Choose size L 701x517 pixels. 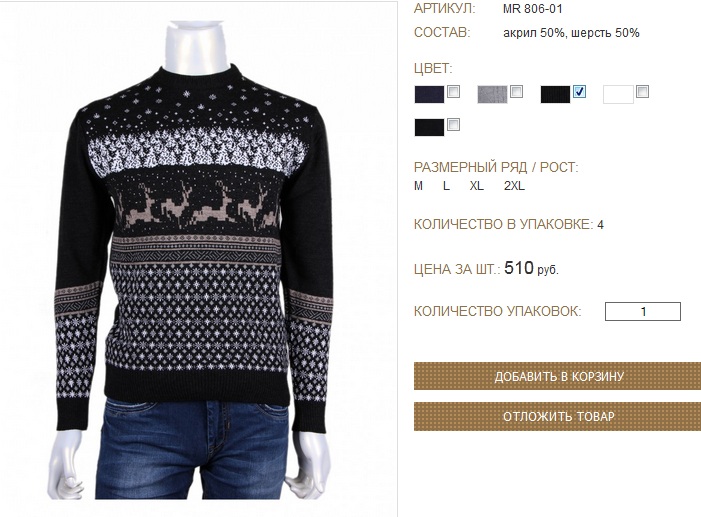(x=446, y=186)
